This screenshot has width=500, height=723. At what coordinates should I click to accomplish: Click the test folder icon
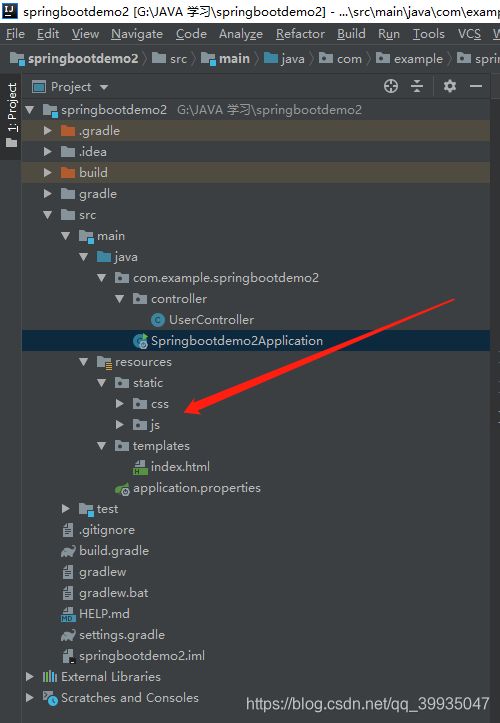coord(86,509)
